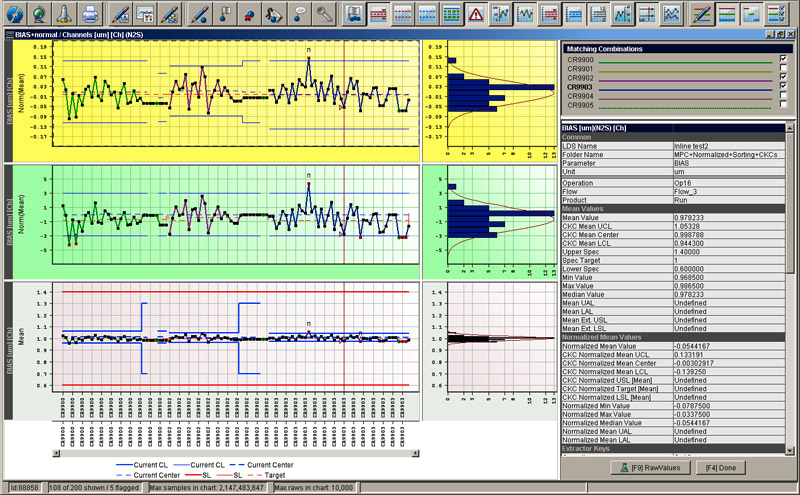Click the wrench settings toolbar icon
The image size is (800, 495).
click(x=324, y=14)
